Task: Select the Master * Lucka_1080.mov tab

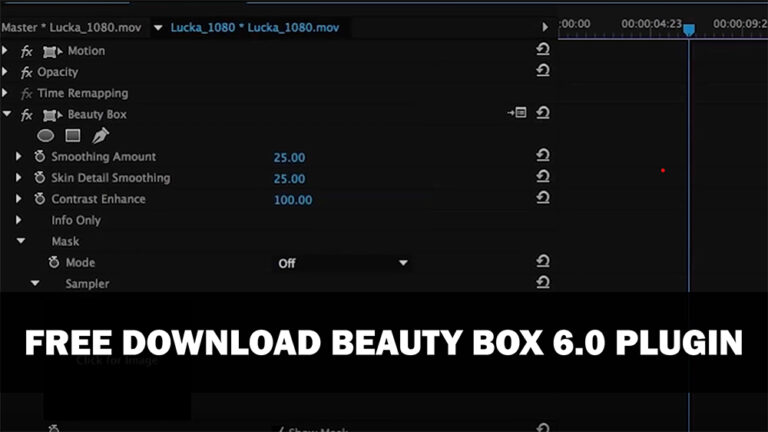Action: 72,27
